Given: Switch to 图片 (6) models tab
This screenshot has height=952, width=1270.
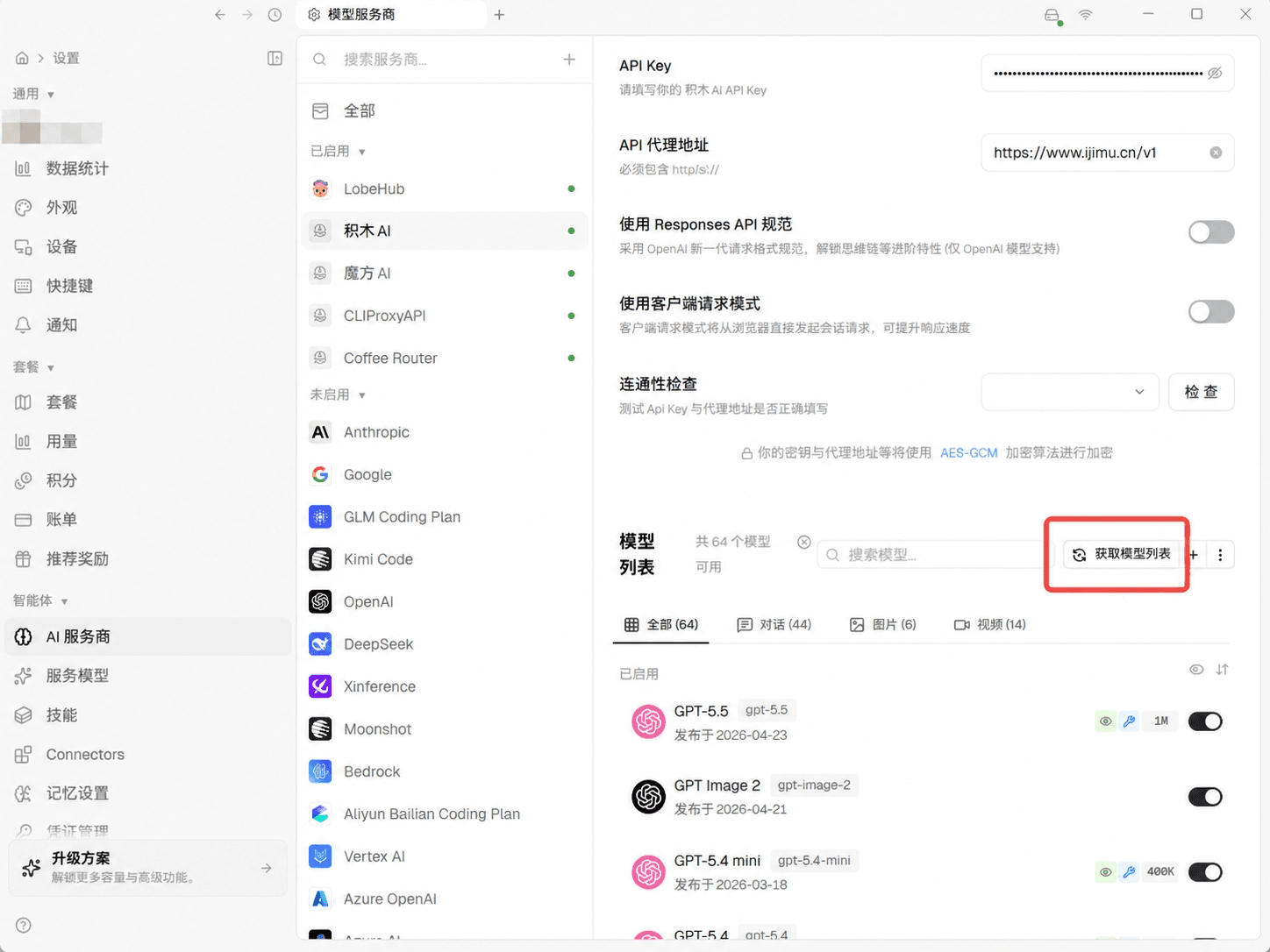Looking at the screenshot, I should pos(882,624).
